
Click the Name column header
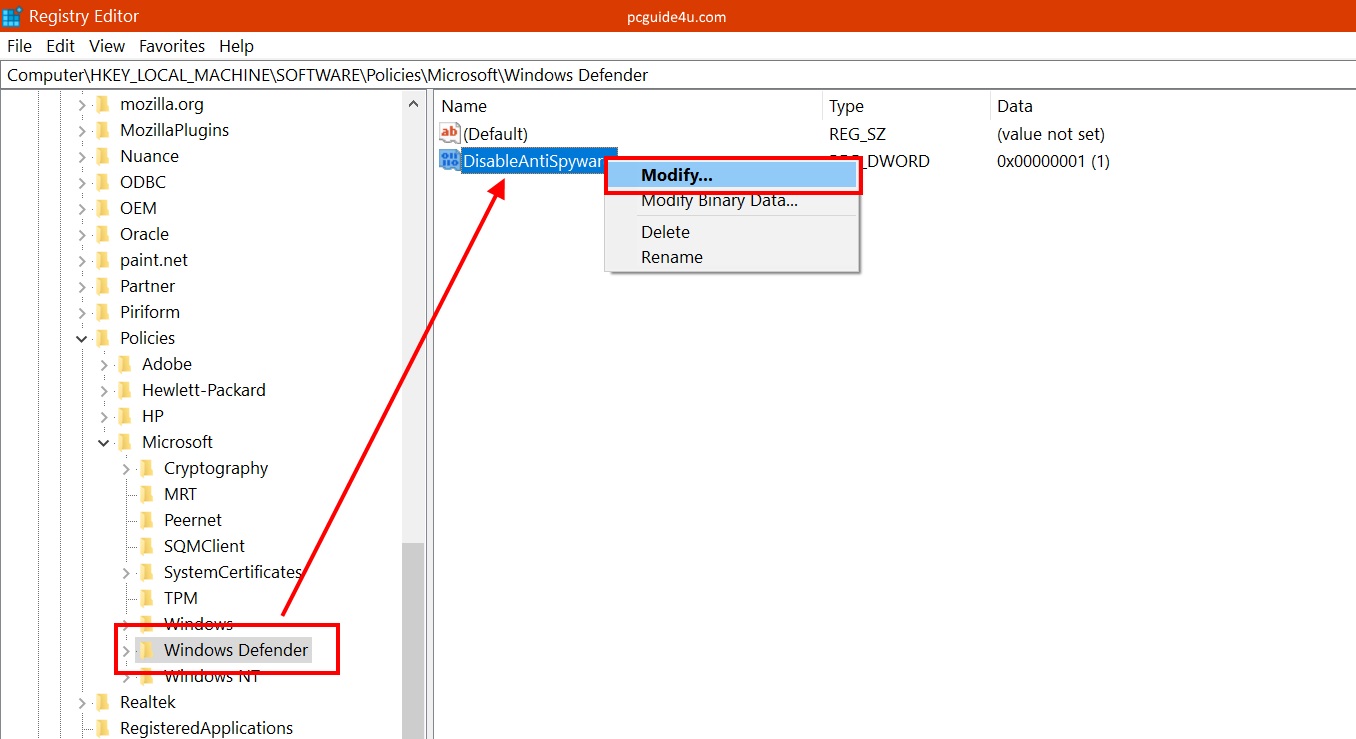tap(464, 106)
